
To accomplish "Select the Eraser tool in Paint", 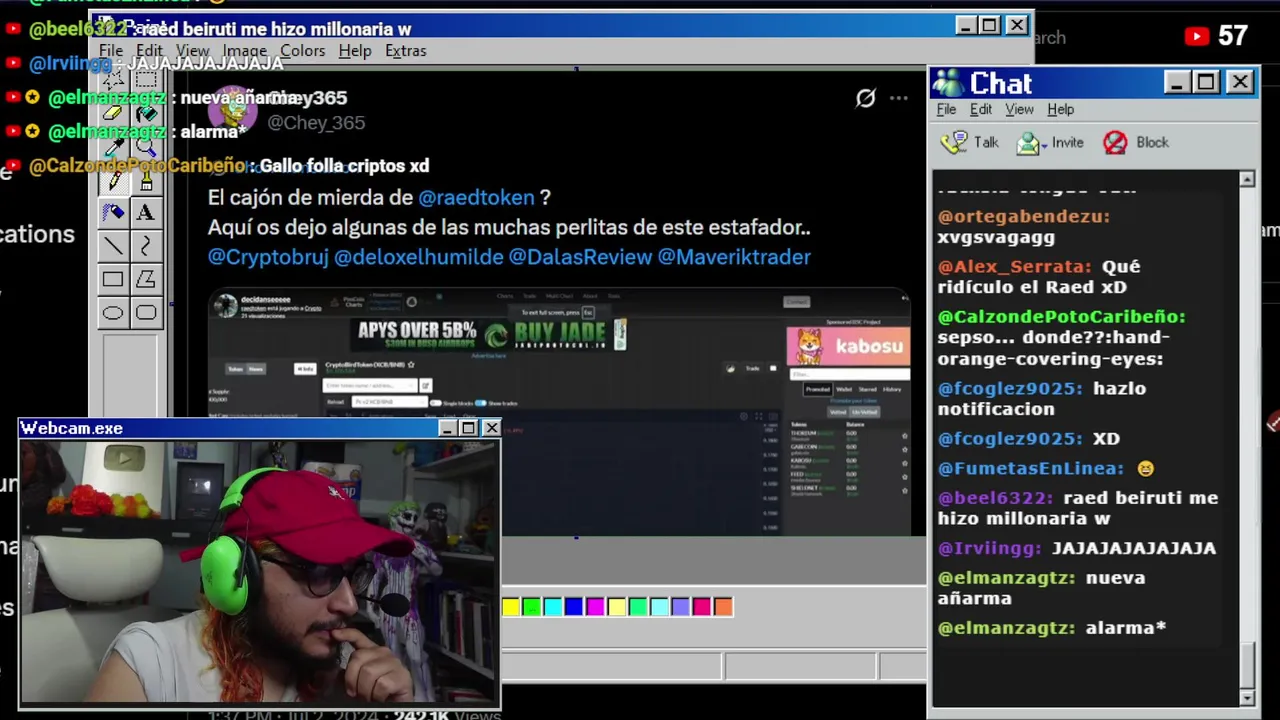I will (113, 114).
